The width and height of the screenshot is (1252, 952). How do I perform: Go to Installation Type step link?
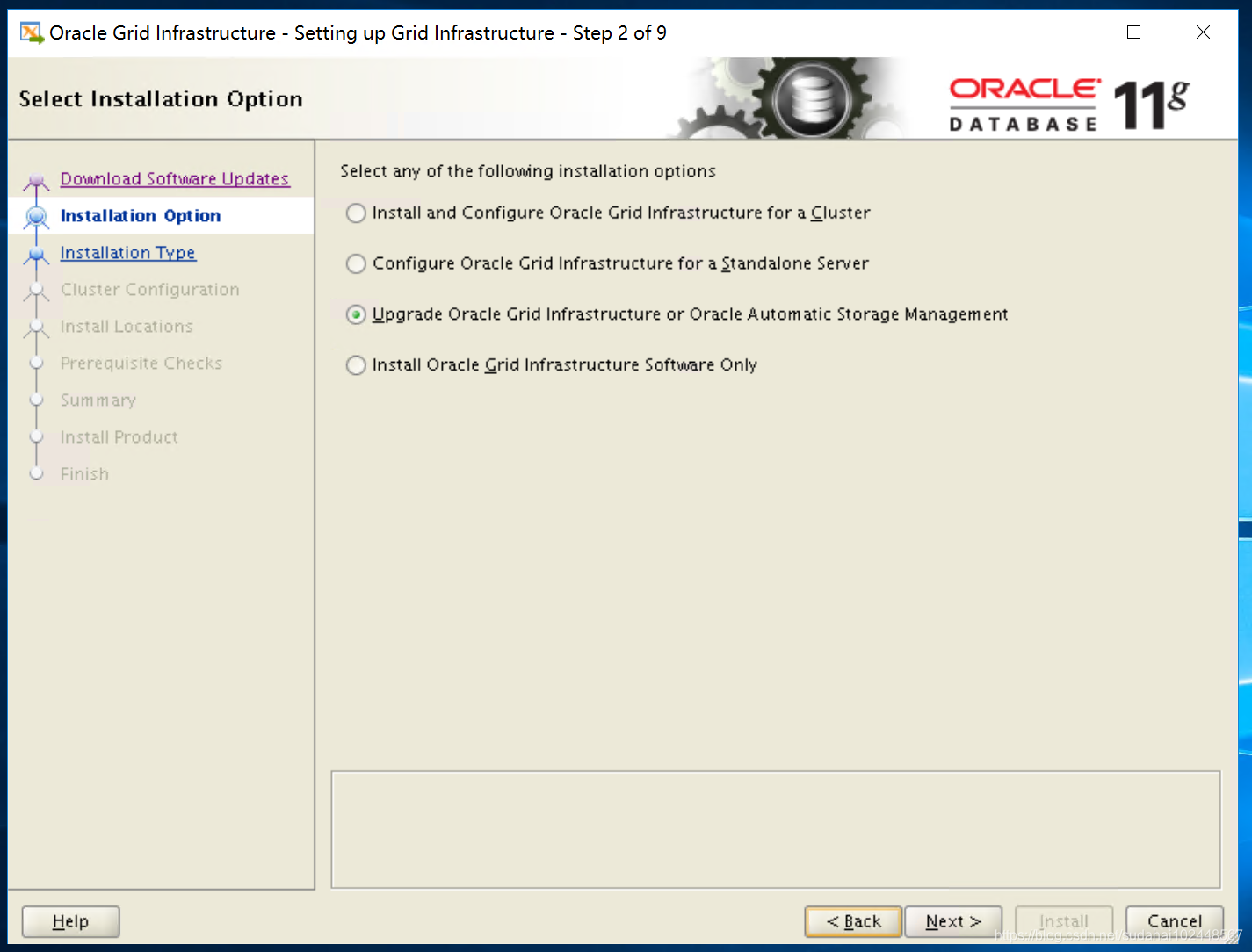point(127,253)
